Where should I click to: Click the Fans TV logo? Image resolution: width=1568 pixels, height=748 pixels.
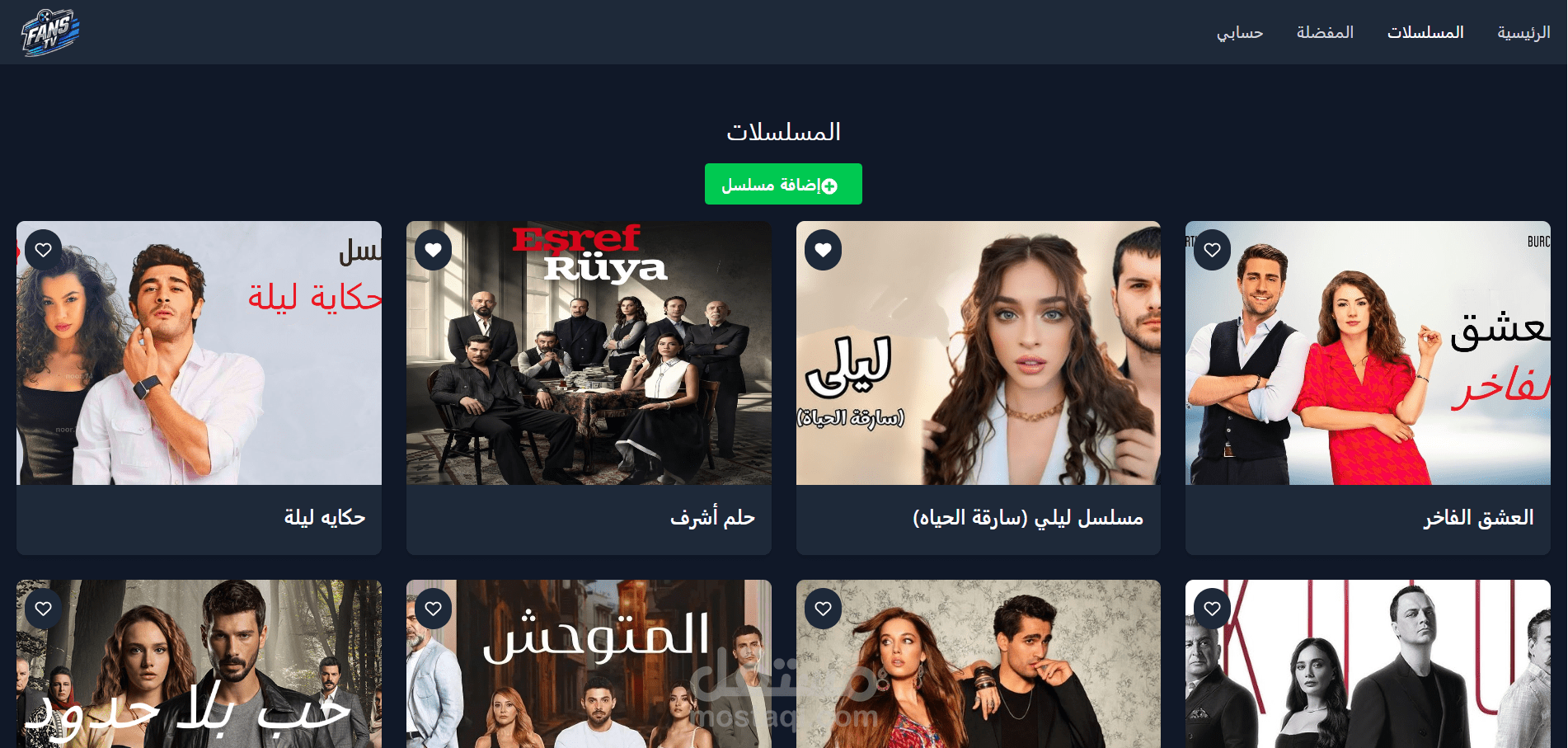[50, 32]
